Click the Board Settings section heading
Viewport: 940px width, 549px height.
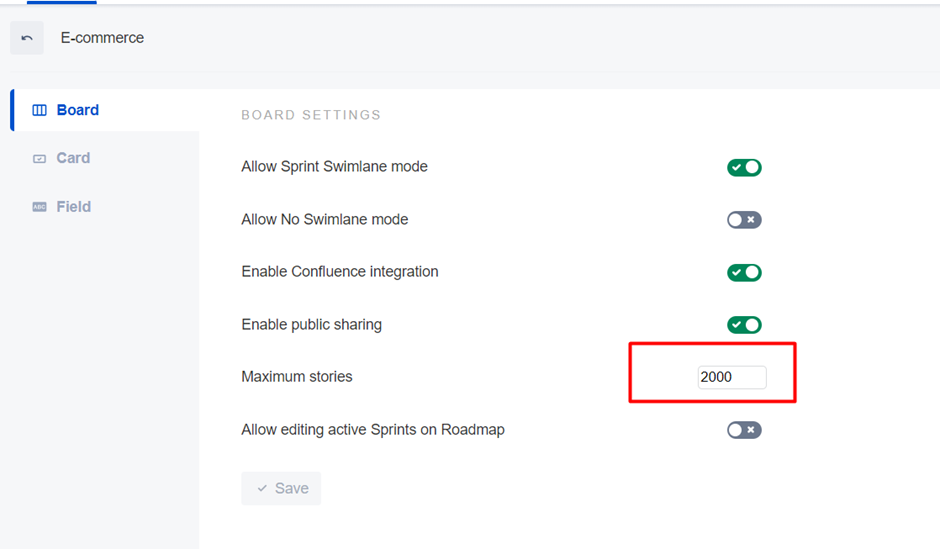[x=311, y=115]
